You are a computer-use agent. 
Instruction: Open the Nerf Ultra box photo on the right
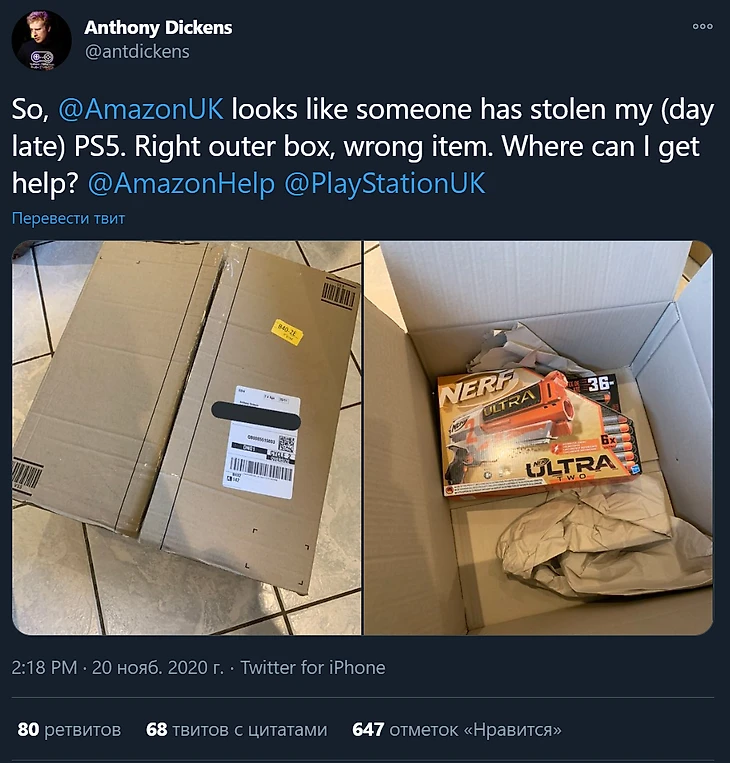[539, 438]
